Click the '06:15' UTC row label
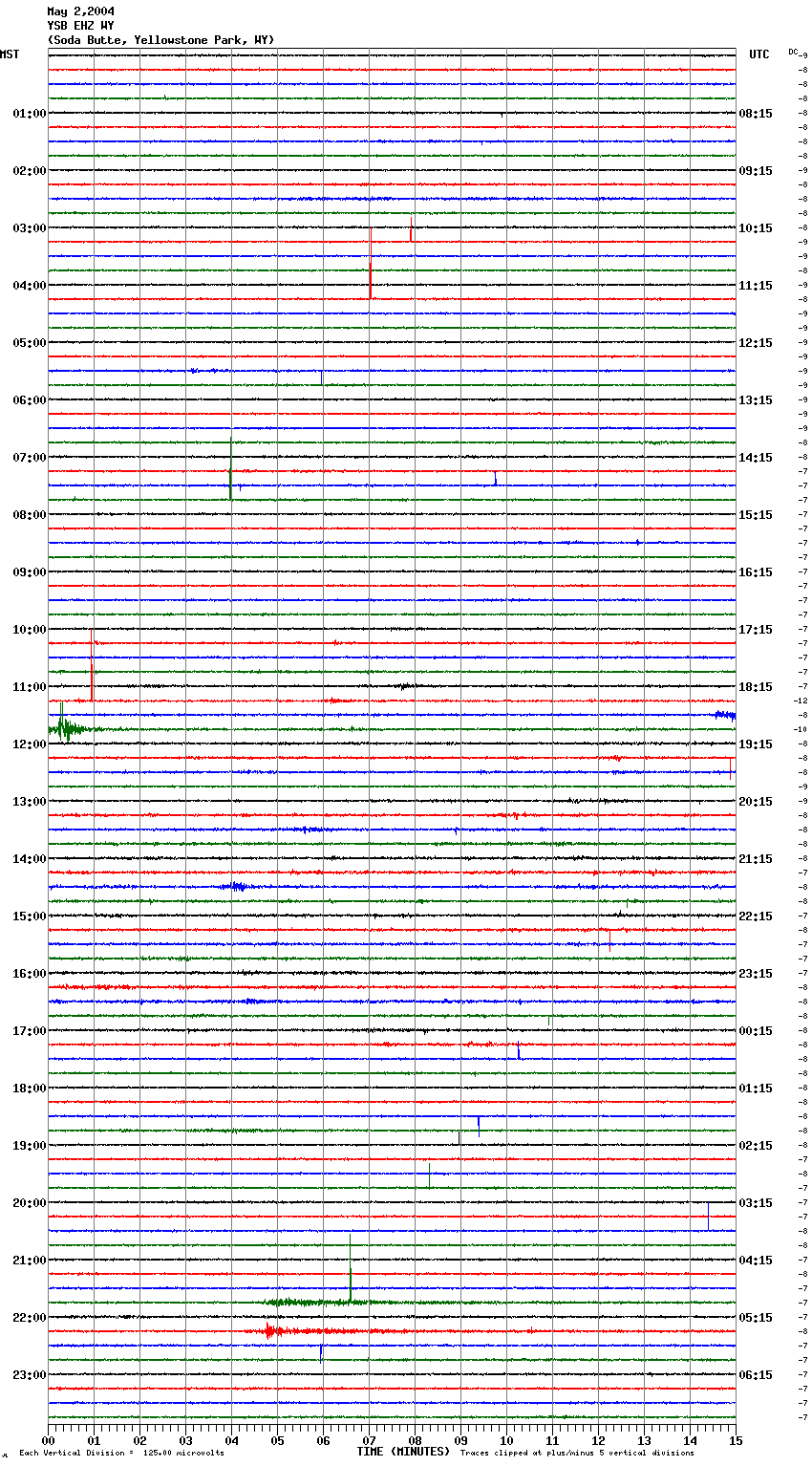Image resolution: width=812 pixels, height=1466 pixels. tap(756, 1375)
